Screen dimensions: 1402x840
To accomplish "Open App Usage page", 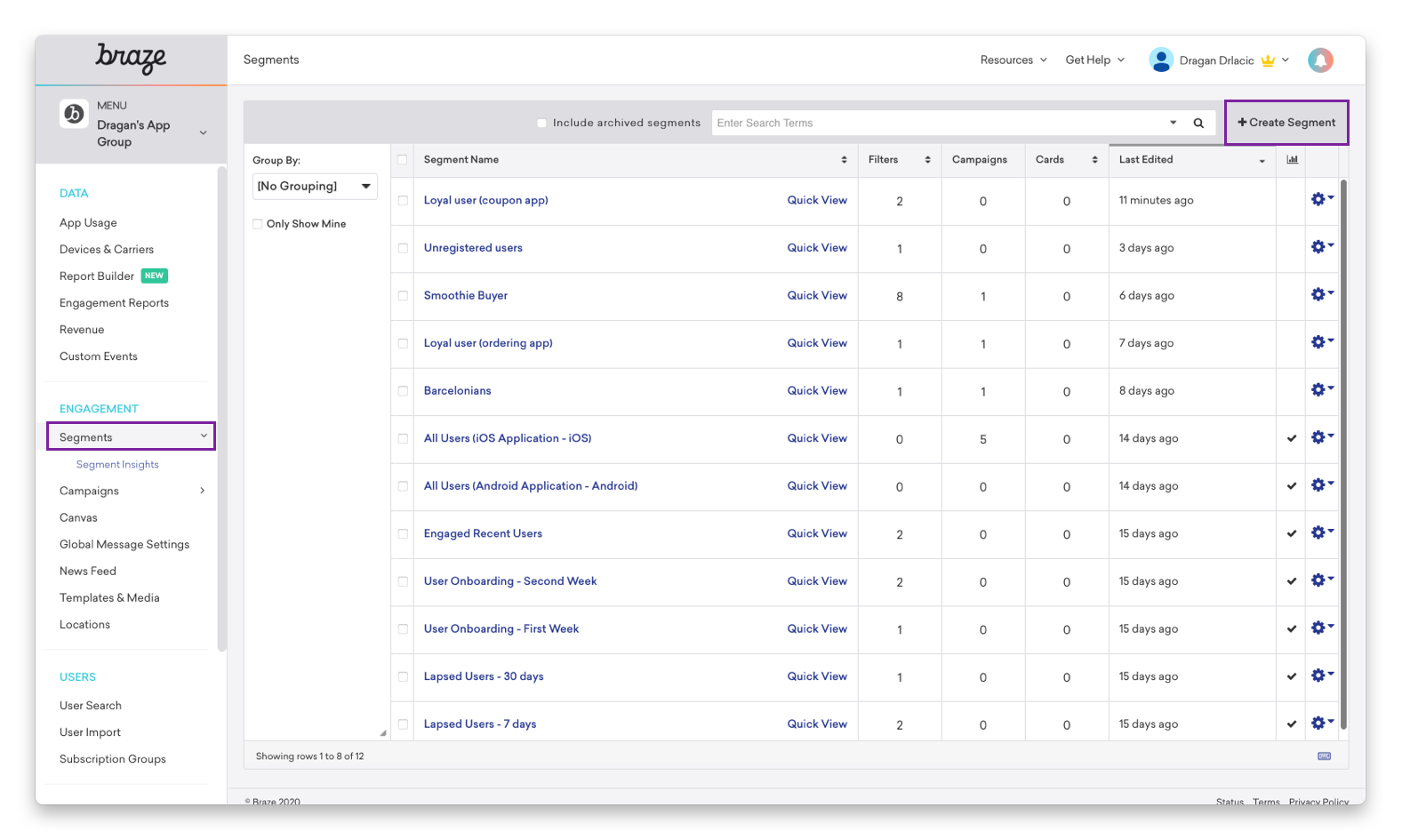I will pyautogui.click(x=88, y=222).
